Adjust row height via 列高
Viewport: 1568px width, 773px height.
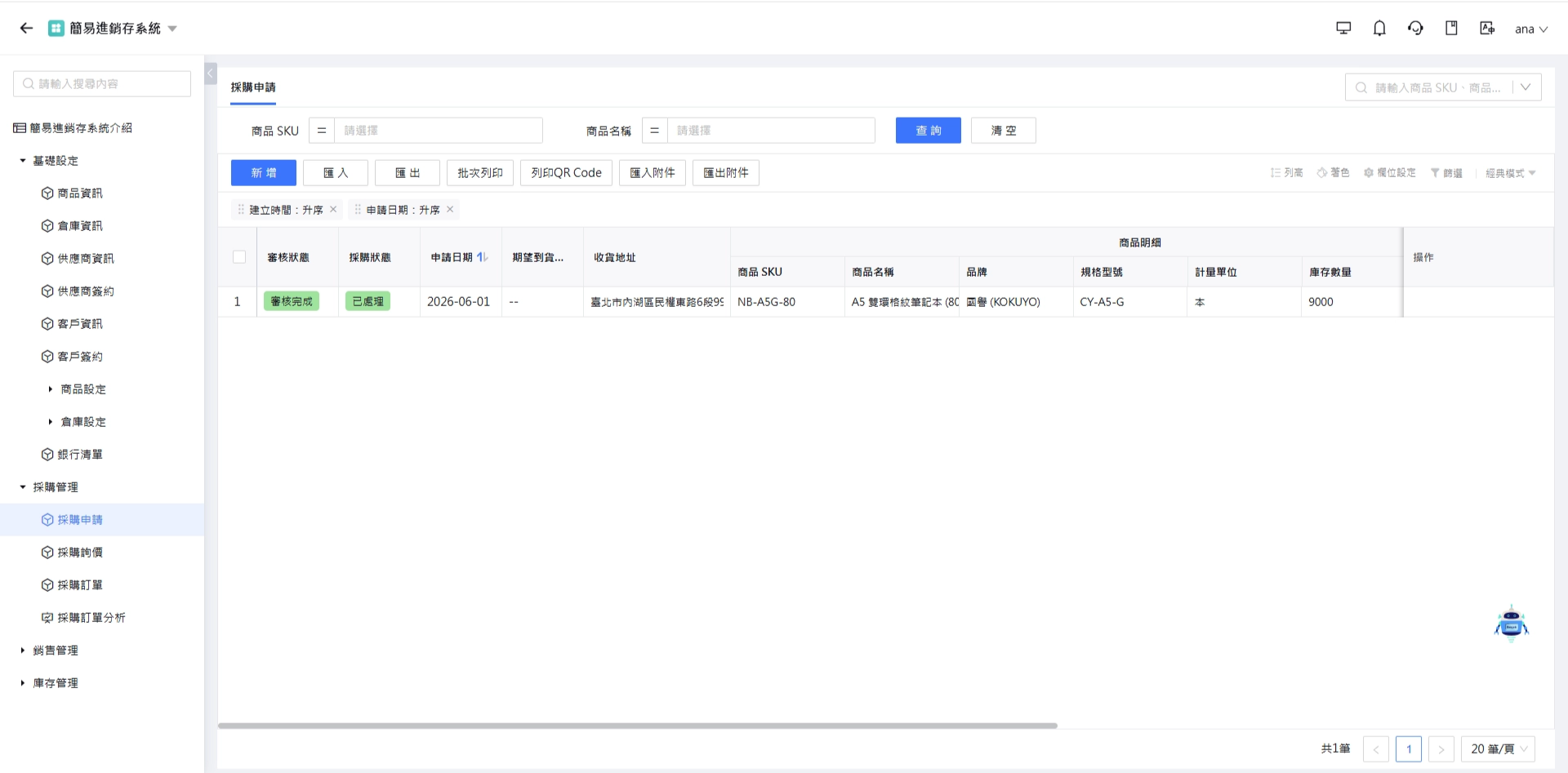coord(1287,173)
